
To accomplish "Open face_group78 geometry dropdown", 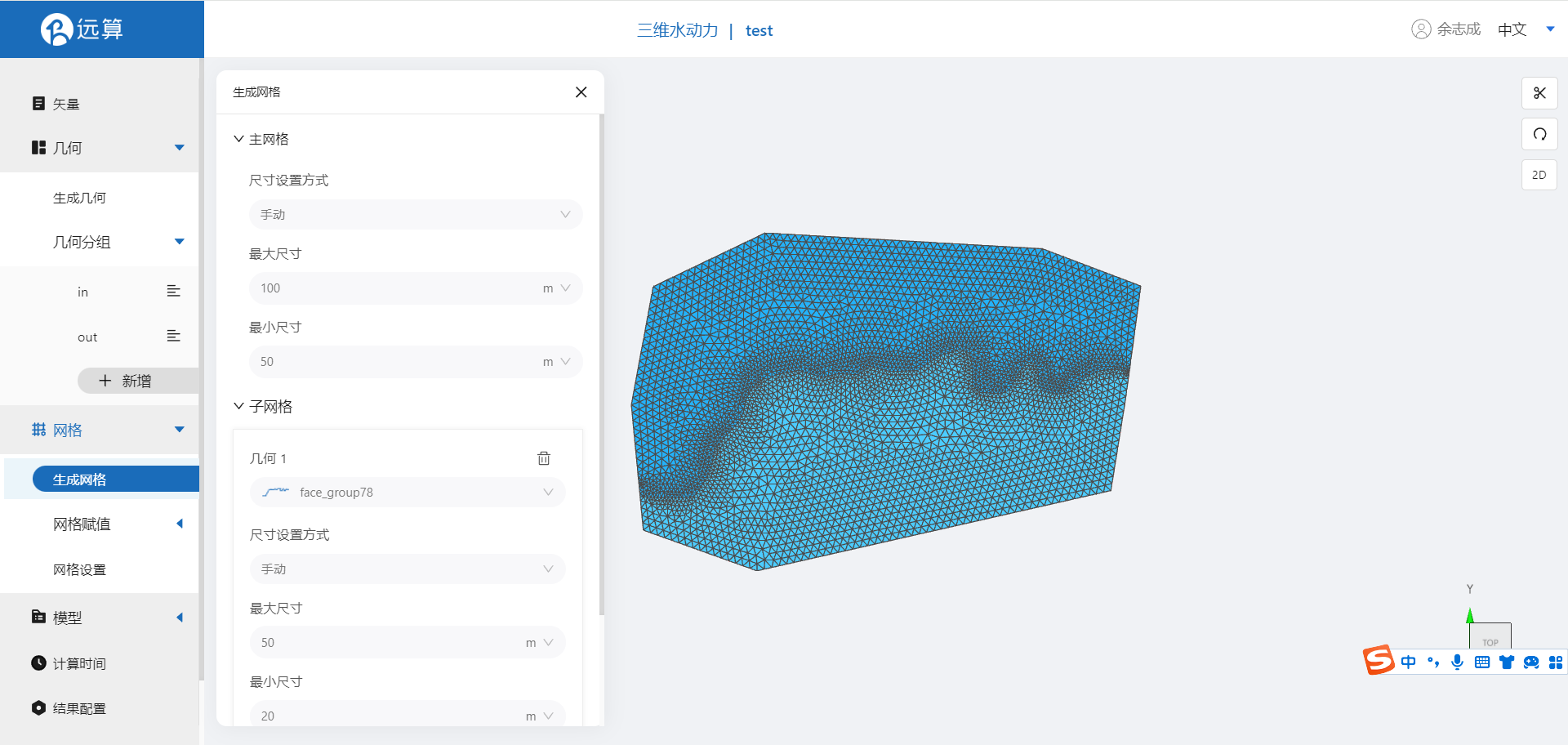I will pos(408,492).
